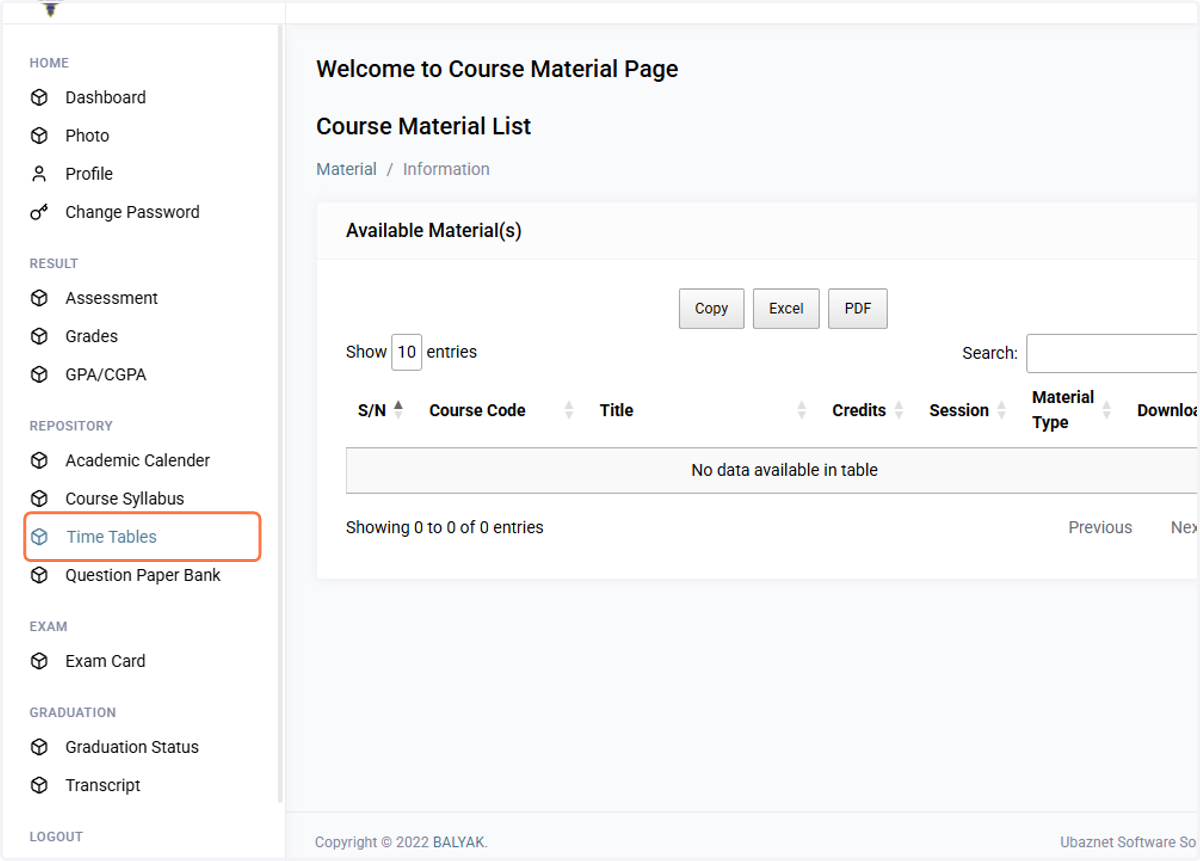Open the Transcript menu item
The image size is (1200, 861).
click(x=103, y=785)
